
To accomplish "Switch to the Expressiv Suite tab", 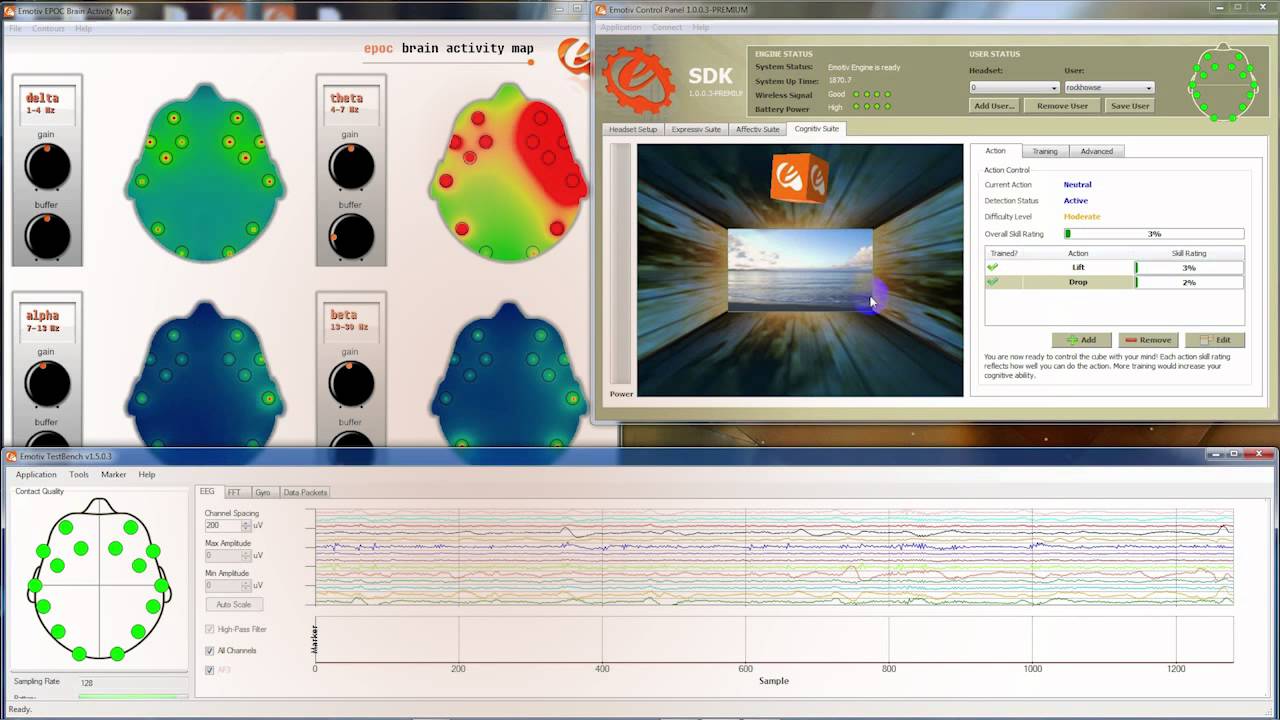I will point(696,129).
